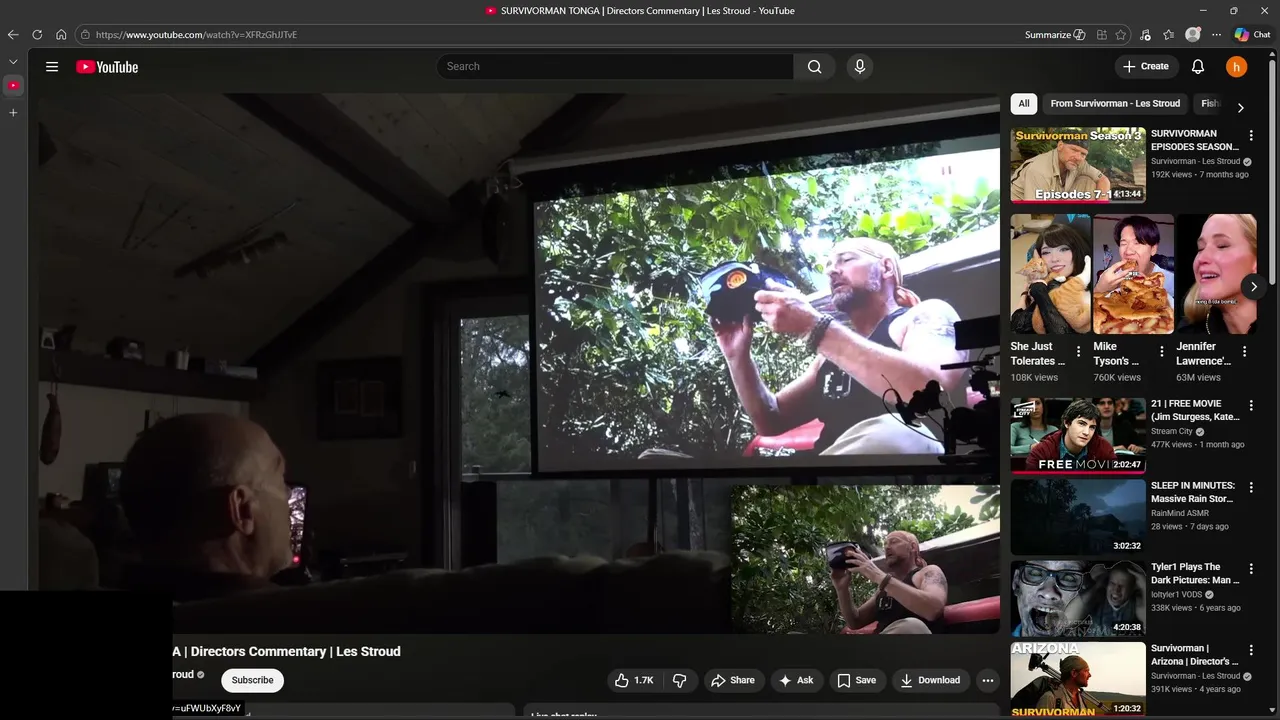Like the video with the 1.7K thumbs-up

(634, 680)
